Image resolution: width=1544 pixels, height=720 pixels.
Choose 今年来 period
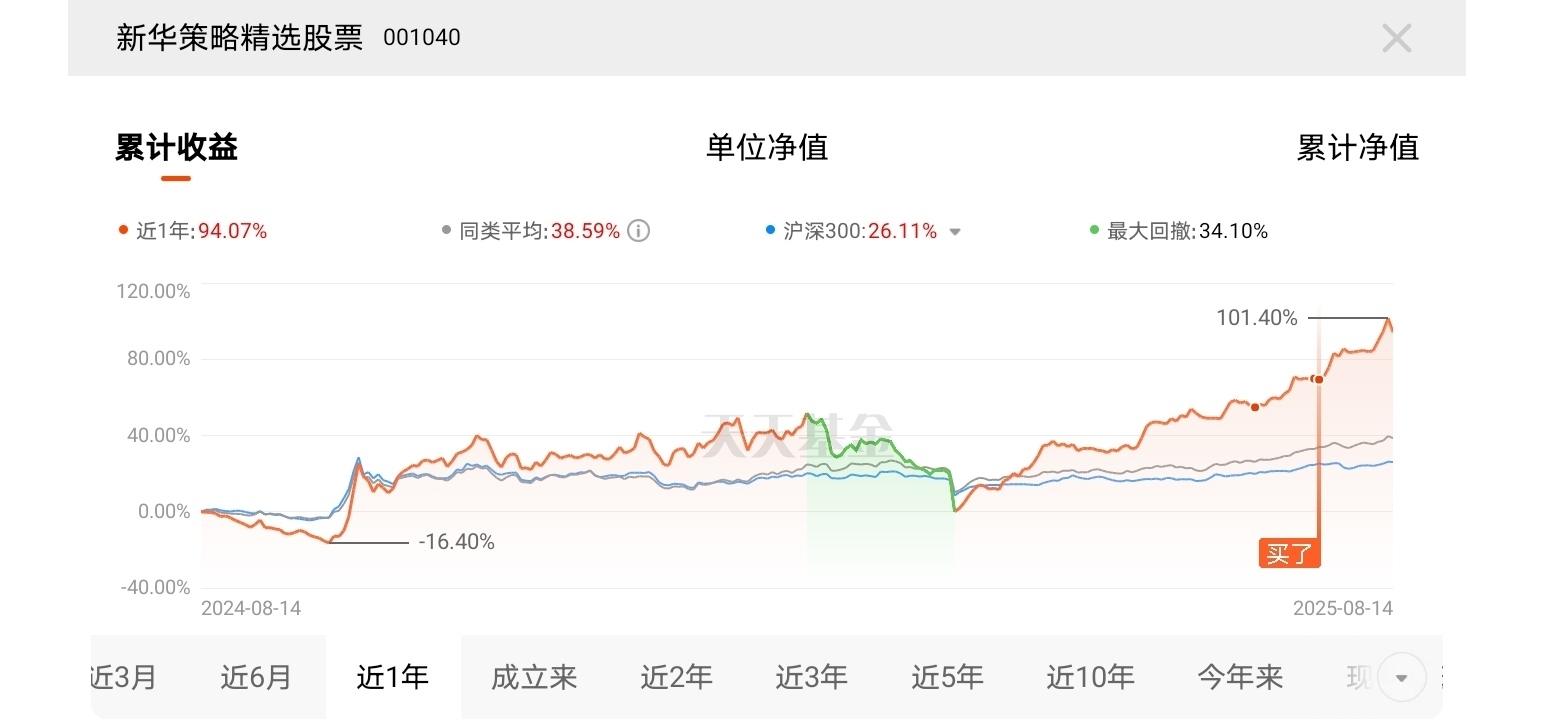tap(1240, 677)
